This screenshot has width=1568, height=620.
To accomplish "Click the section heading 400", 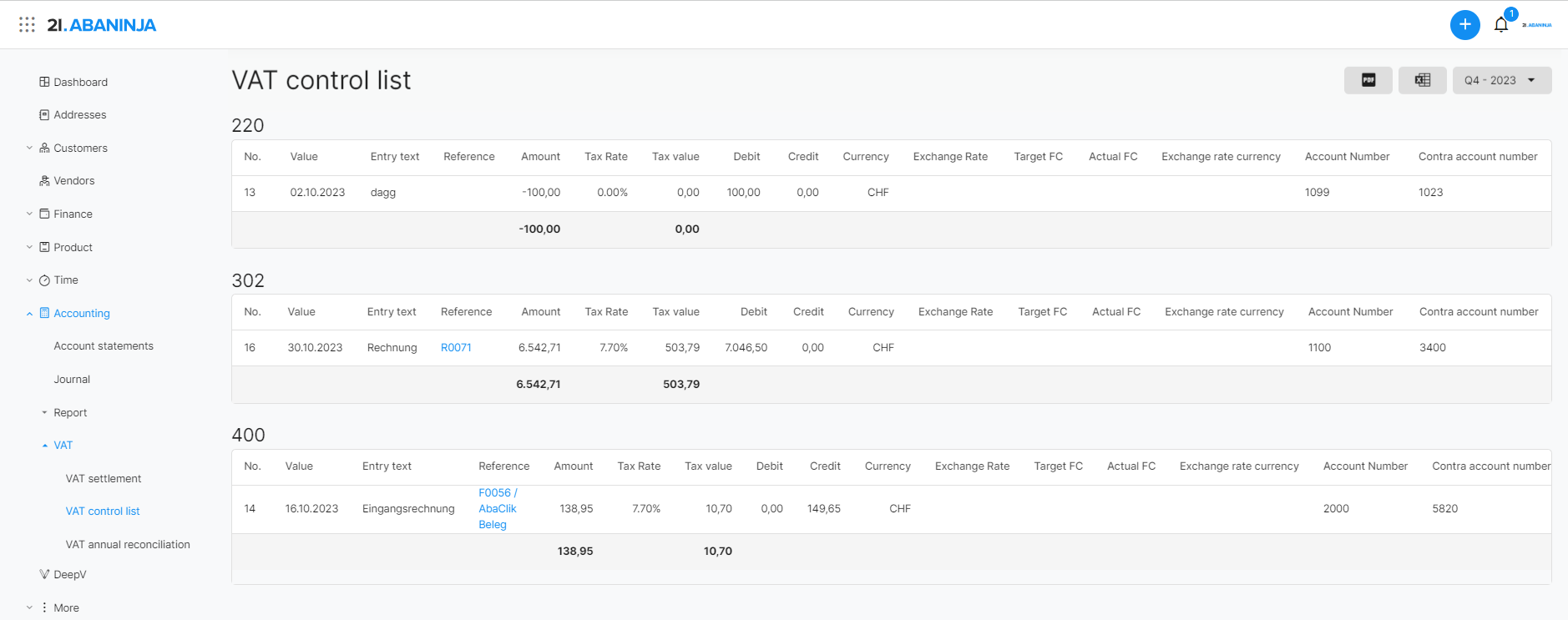I will point(248,435).
